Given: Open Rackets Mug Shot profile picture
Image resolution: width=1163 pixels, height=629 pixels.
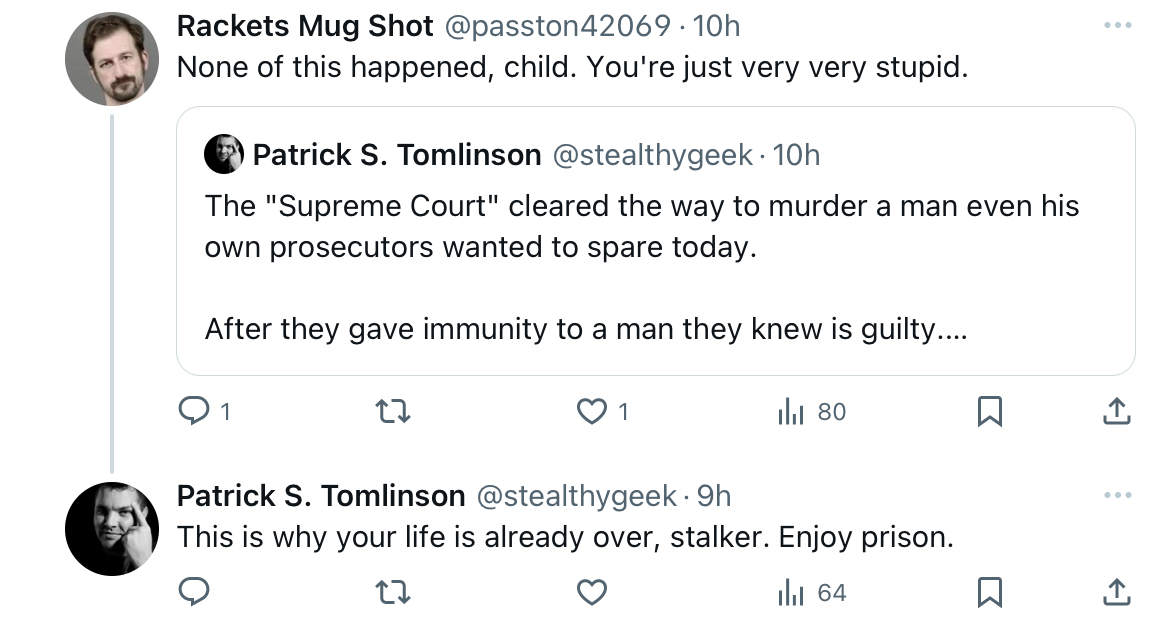Looking at the screenshot, I should click(112, 59).
